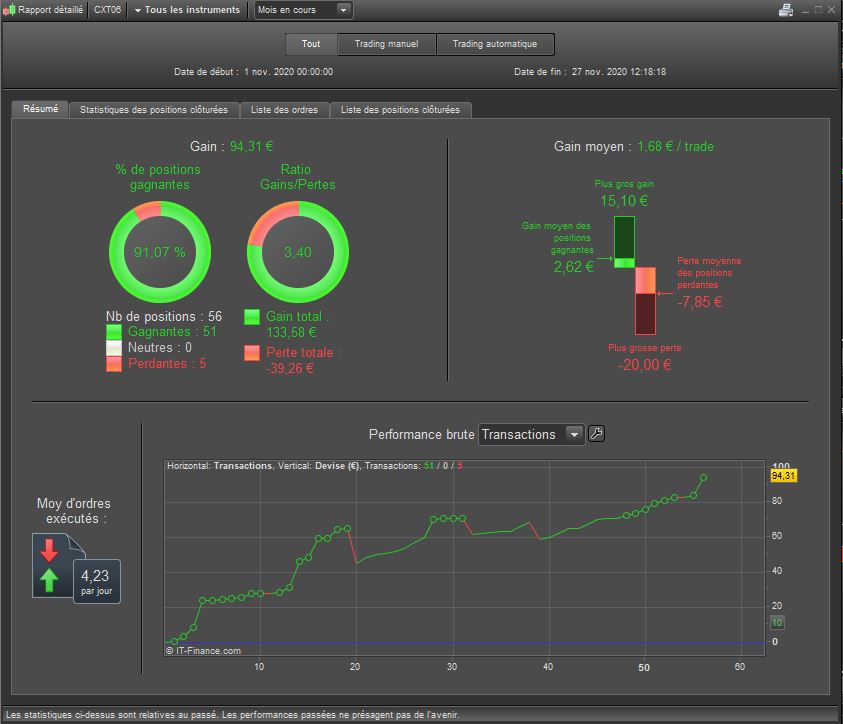The height and width of the screenshot is (724, 843).
Task: Click the 94,31 value marker on chart
Action: (x=783, y=476)
